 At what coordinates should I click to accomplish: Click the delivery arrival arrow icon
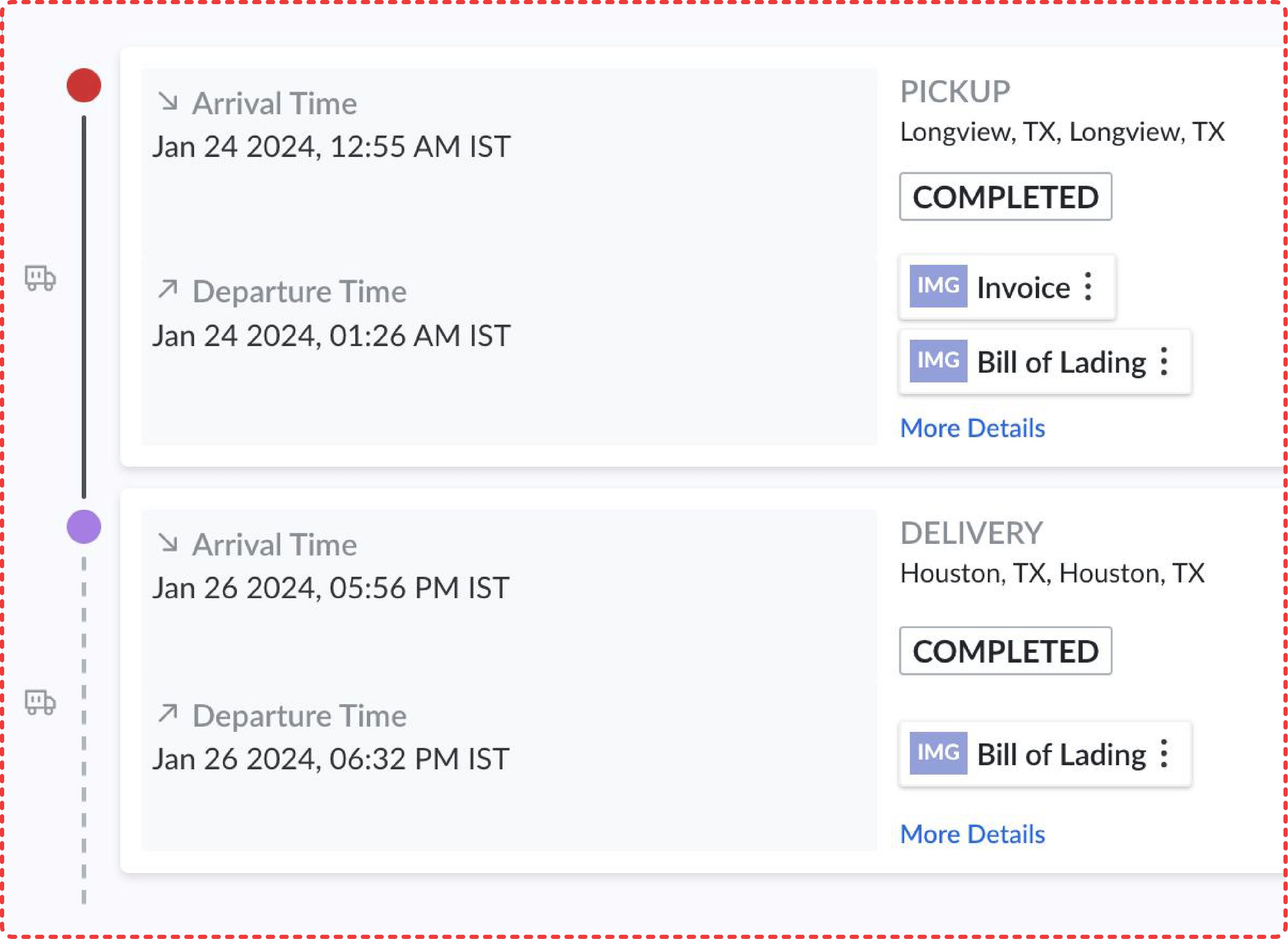(168, 542)
